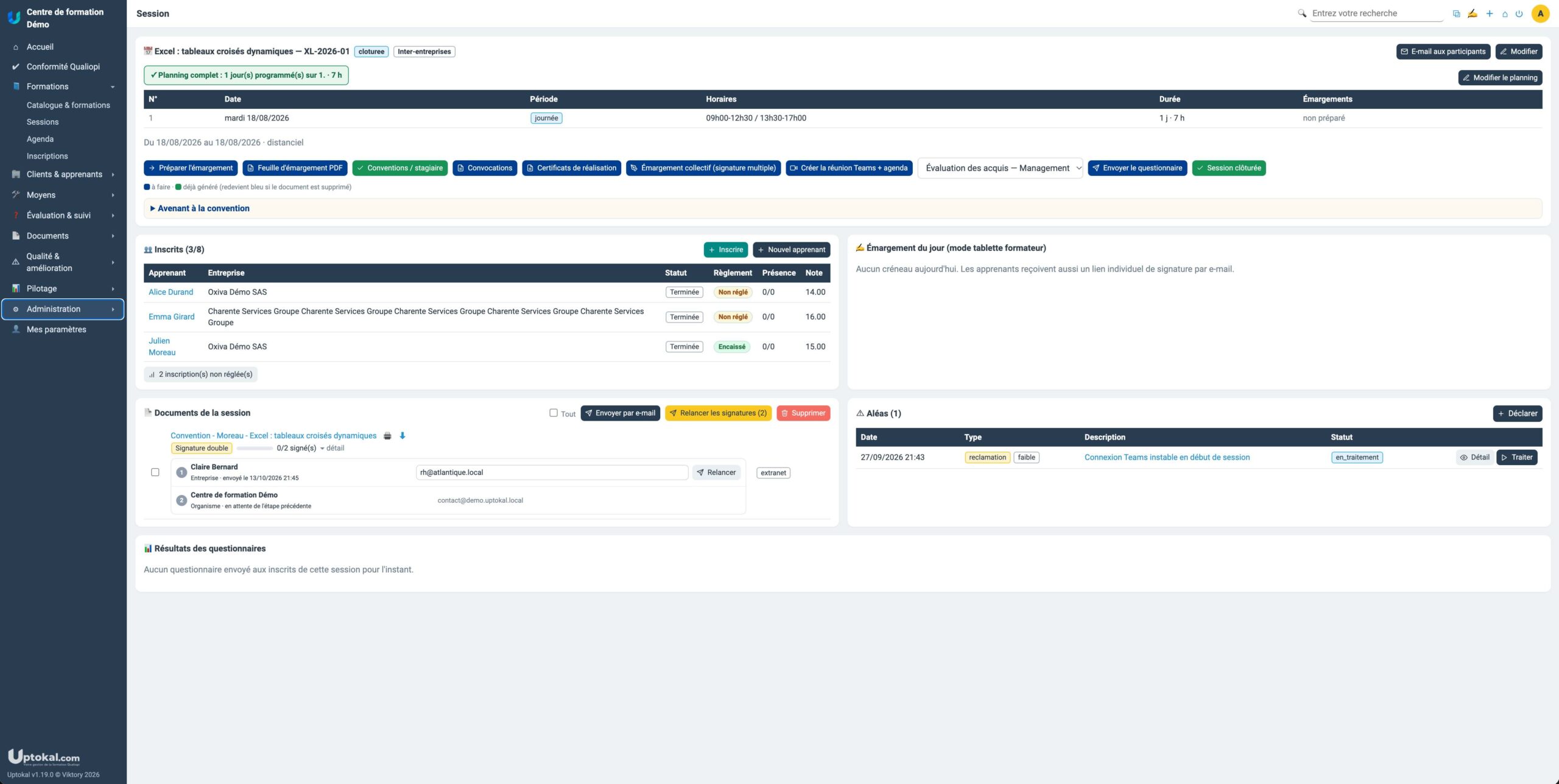Expand the Clients & apprenants menu
1559x784 pixels.
point(64,175)
